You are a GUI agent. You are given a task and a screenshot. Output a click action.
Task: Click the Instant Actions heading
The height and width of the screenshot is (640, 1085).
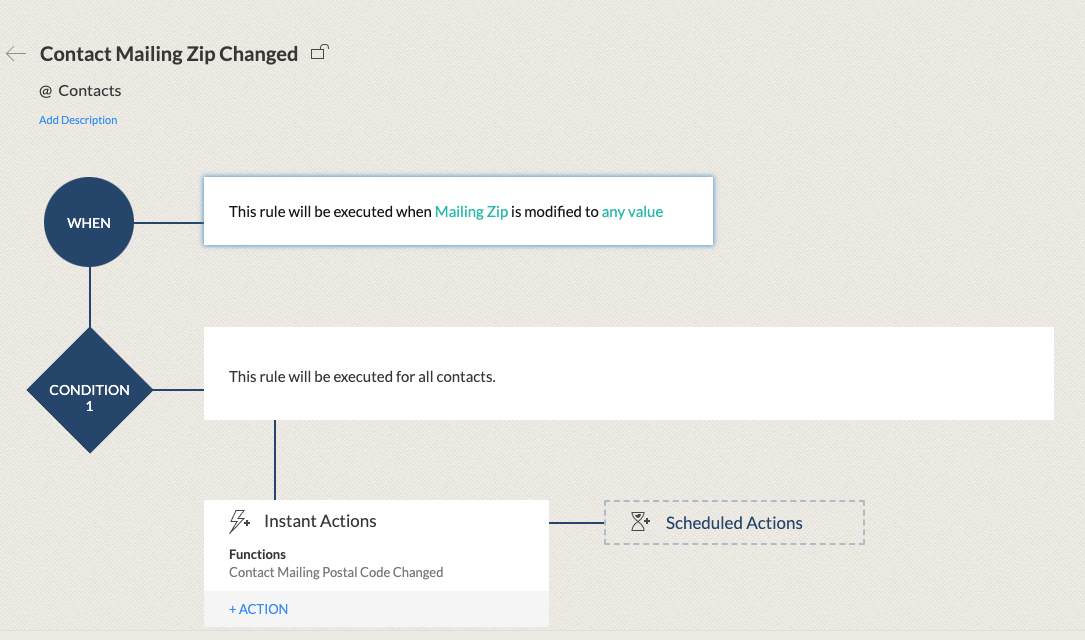[x=320, y=521]
